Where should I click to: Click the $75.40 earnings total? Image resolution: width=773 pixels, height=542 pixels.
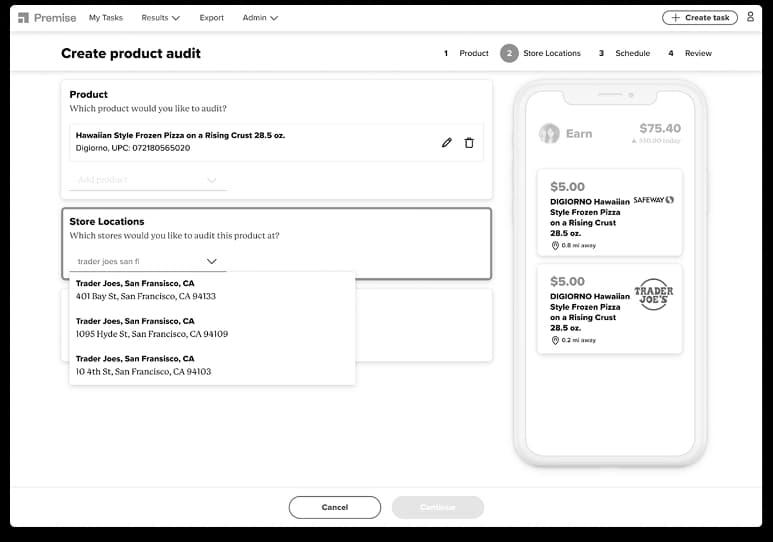click(x=660, y=128)
